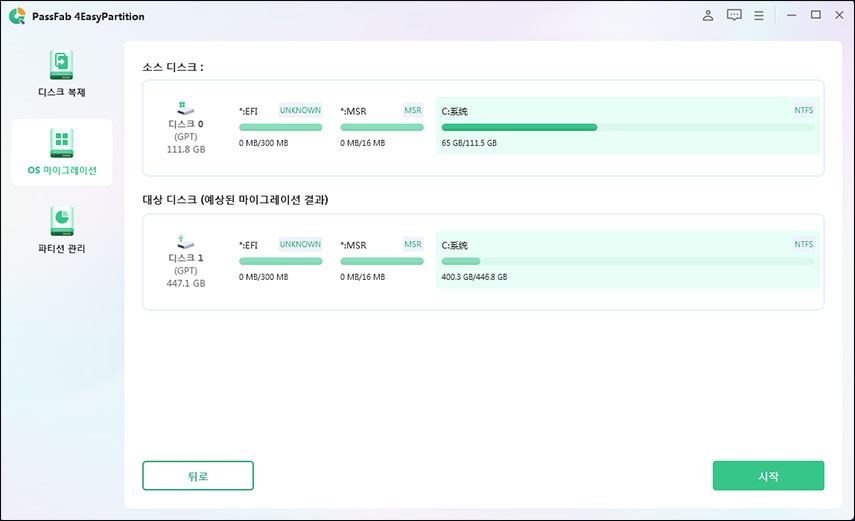Image resolution: width=855 pixels, height=521 pixels.
Task: Click source EFI partition usage bar
Action: click(x=280, y=127)
